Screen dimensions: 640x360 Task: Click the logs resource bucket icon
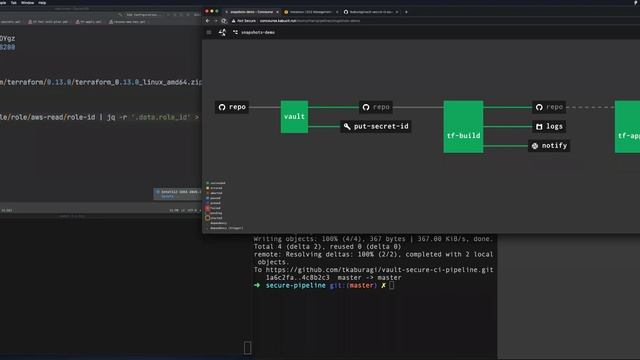click(x=539, y=127)
